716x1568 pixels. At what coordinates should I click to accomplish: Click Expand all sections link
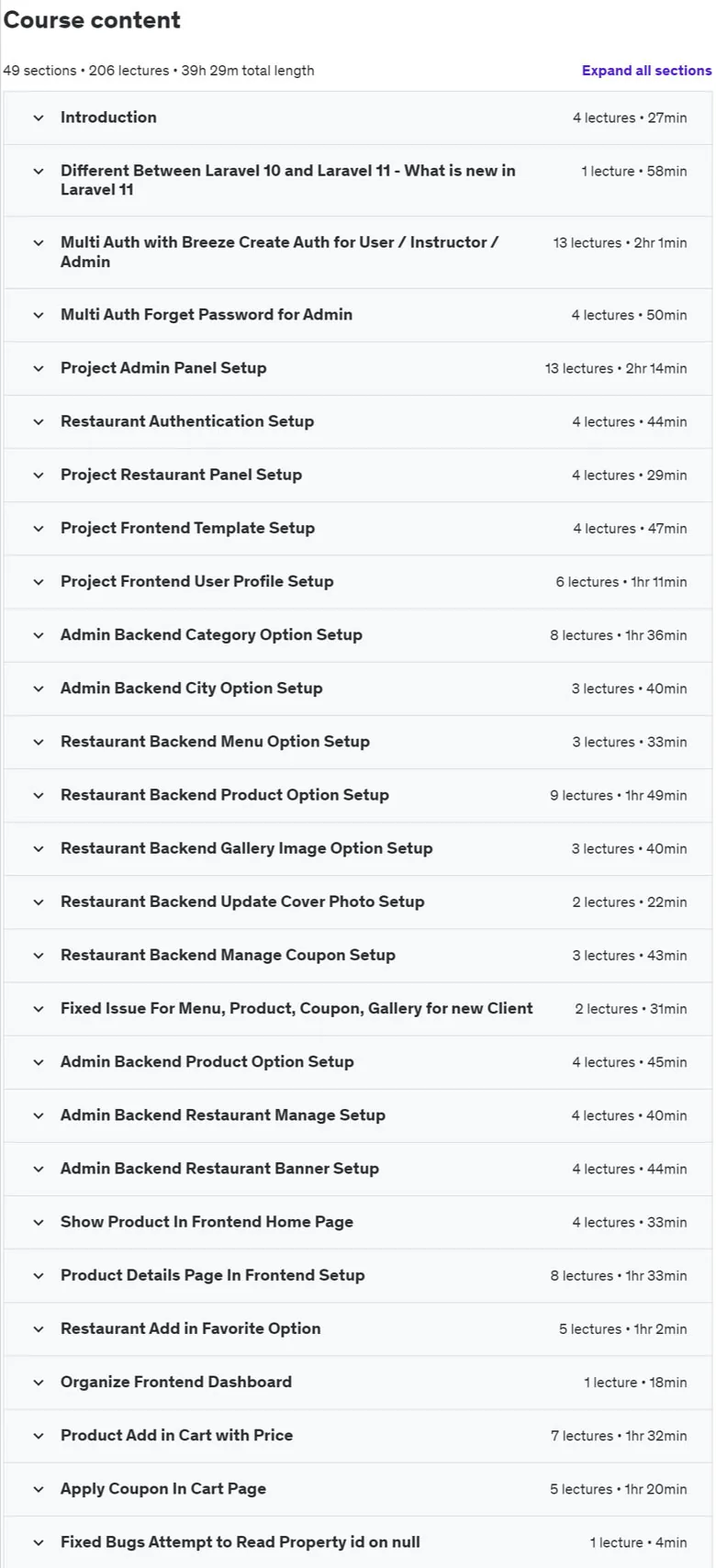(x=646, y=71)
